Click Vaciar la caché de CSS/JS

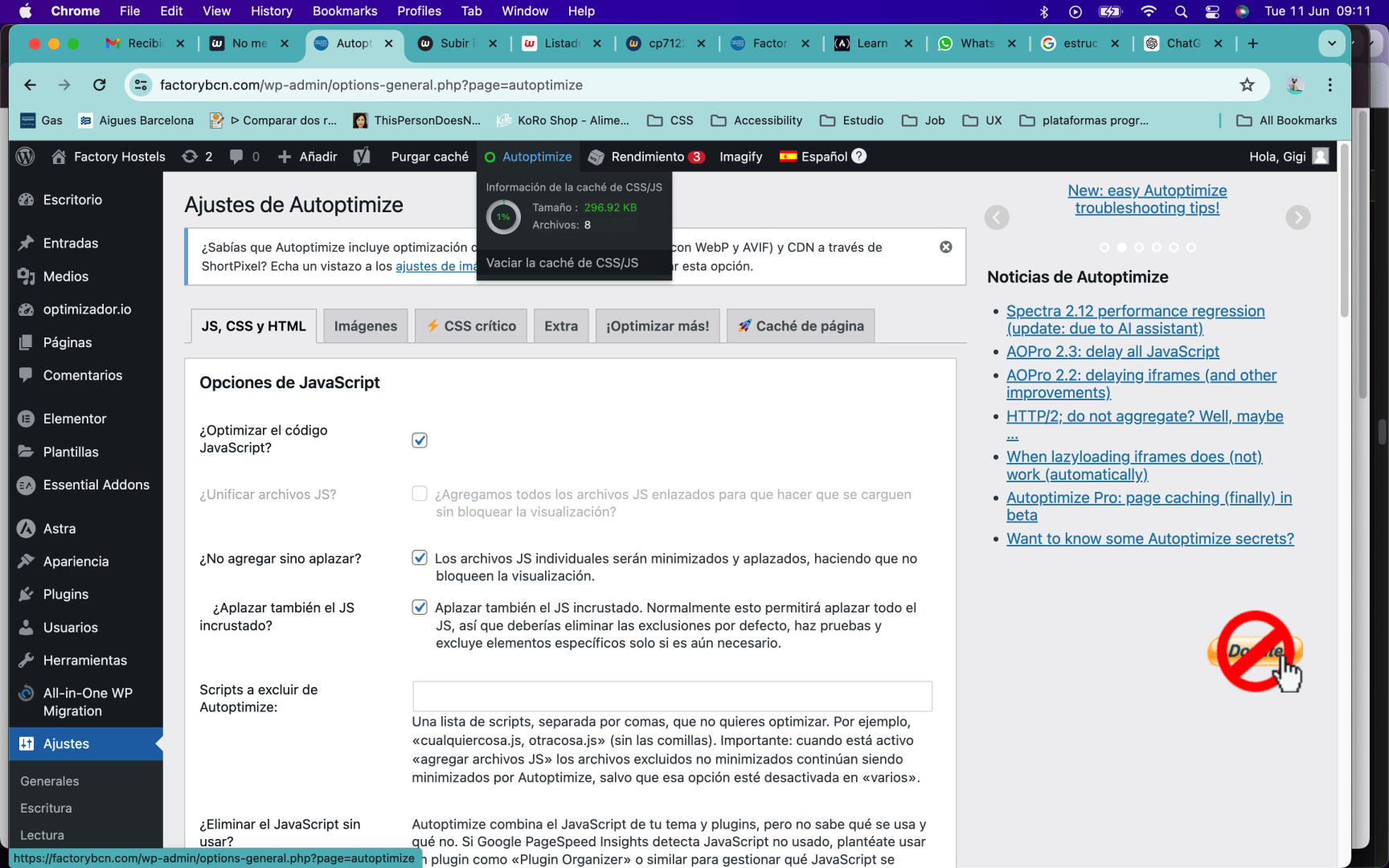click(563, 263)
